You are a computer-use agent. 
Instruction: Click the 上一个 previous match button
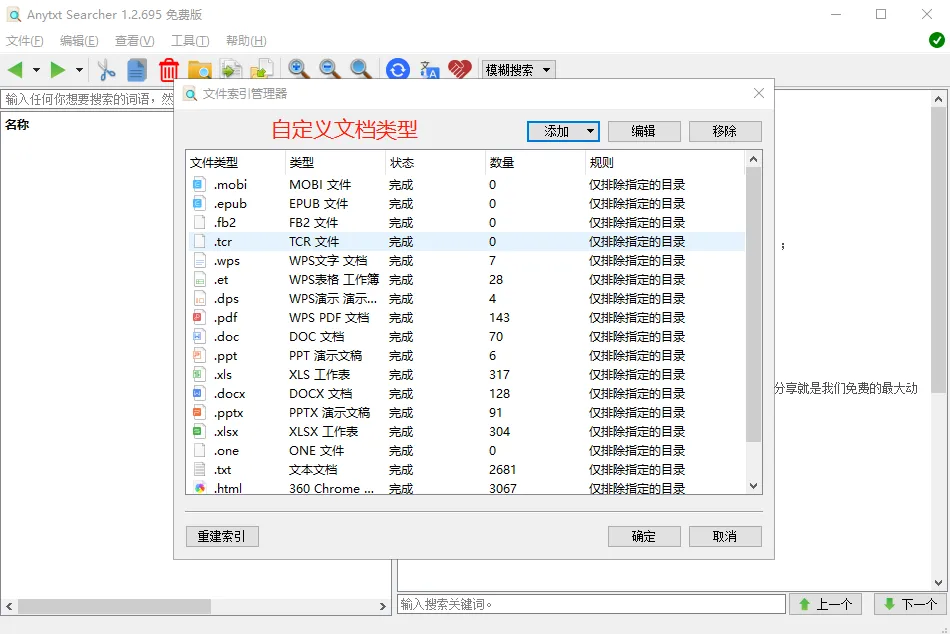point(825,604)
